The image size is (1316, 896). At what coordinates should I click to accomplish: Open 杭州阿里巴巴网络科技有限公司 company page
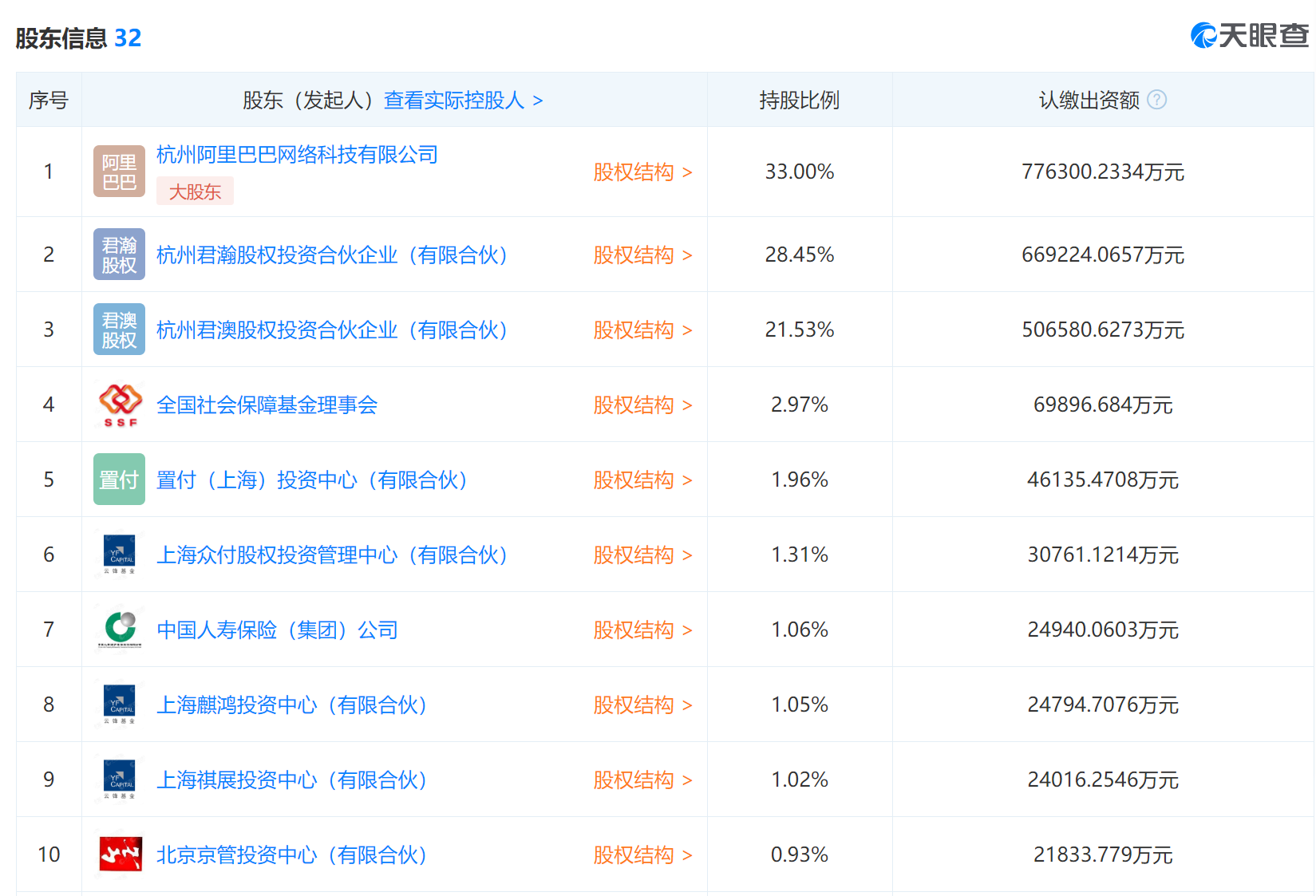[297, 155]
